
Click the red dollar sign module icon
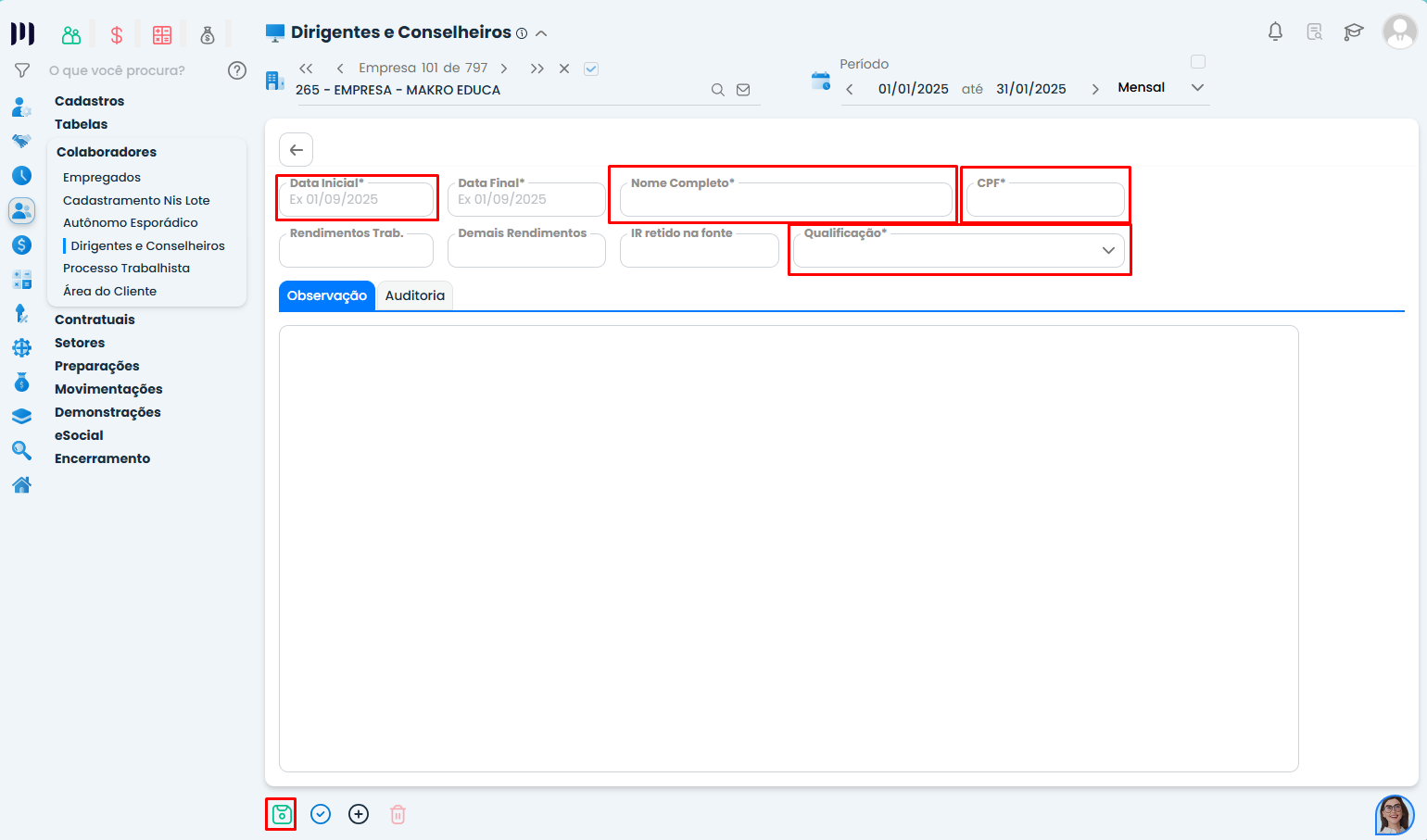click(117, 35)
